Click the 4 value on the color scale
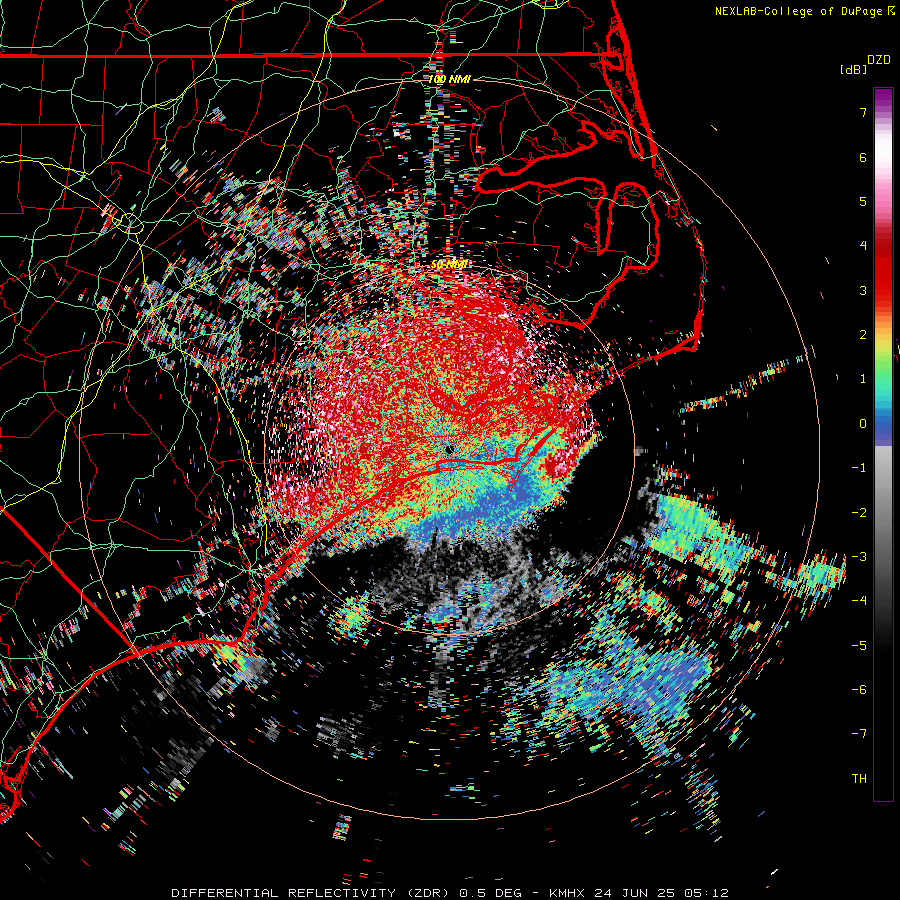 point(863,246)
